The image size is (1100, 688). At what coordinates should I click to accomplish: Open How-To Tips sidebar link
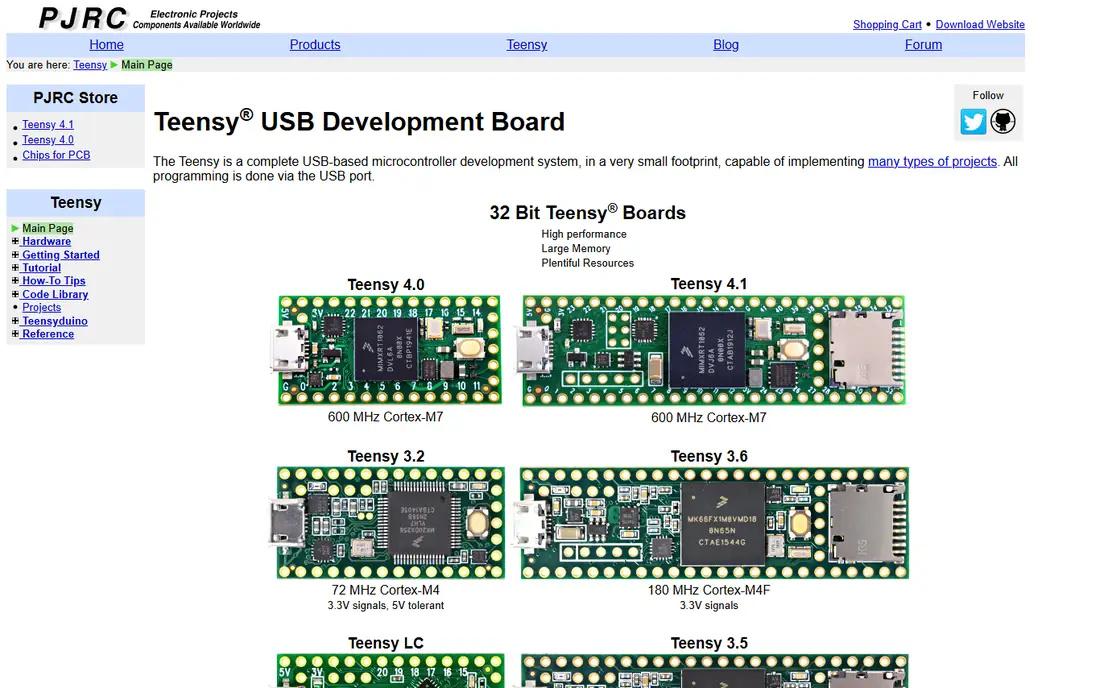pyautogui.click(x=53, y=281)
